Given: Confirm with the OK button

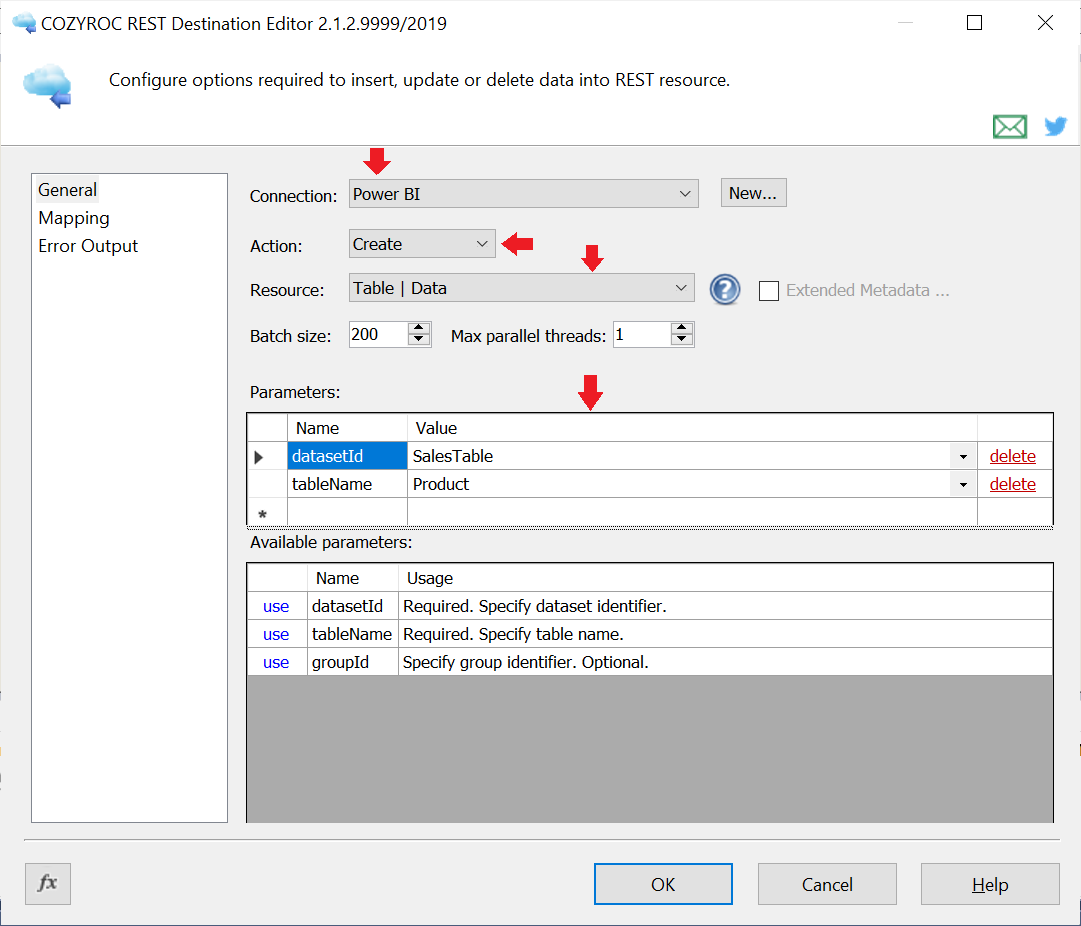Looking at the screenshot, I should tap(663, 884).
